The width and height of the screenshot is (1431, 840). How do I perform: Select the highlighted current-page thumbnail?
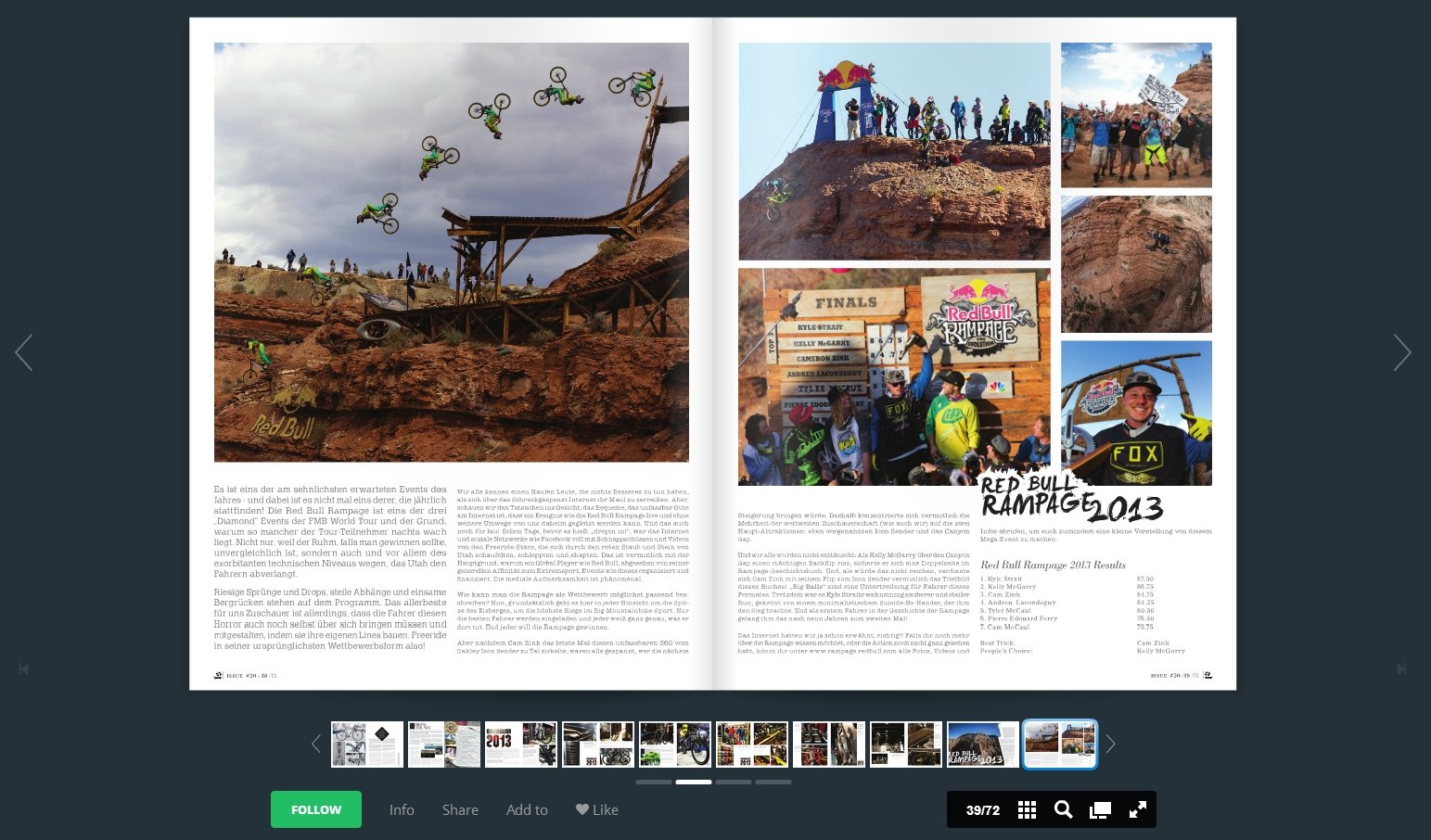[1060, 744]
